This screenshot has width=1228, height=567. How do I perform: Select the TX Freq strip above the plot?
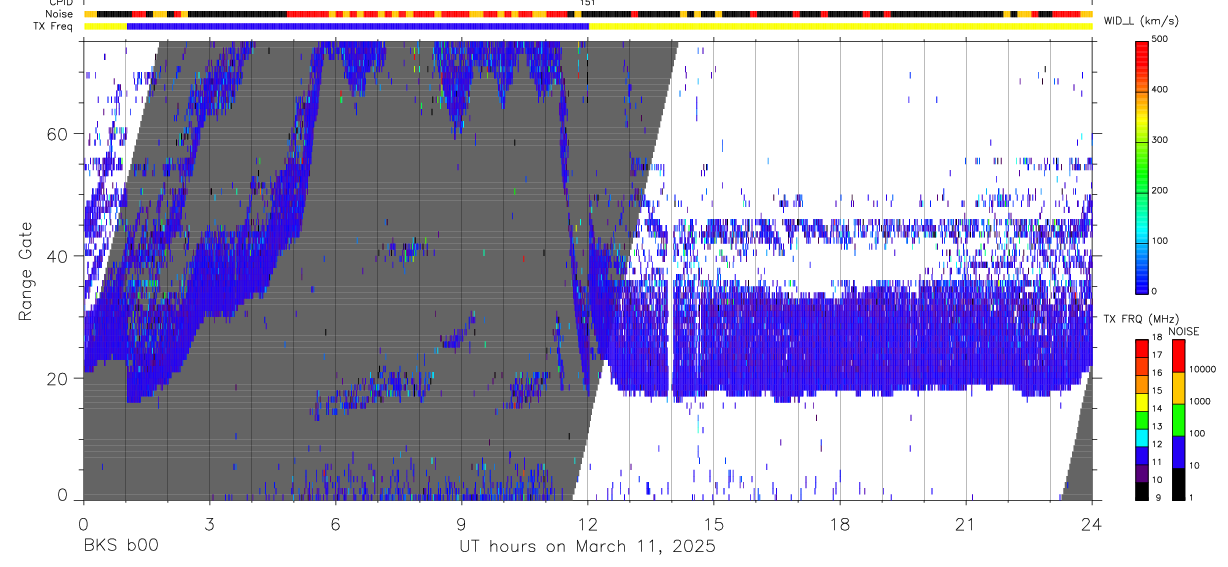pos(588,26)
